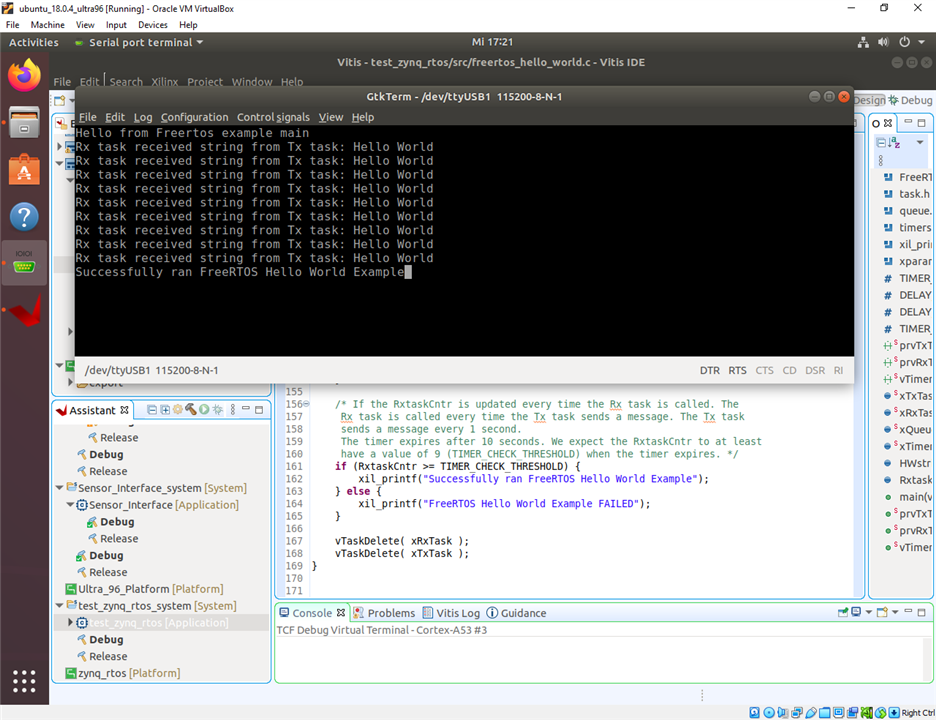
Task: Select Release under the Sensor_Interface application
Action: [118, 538]
